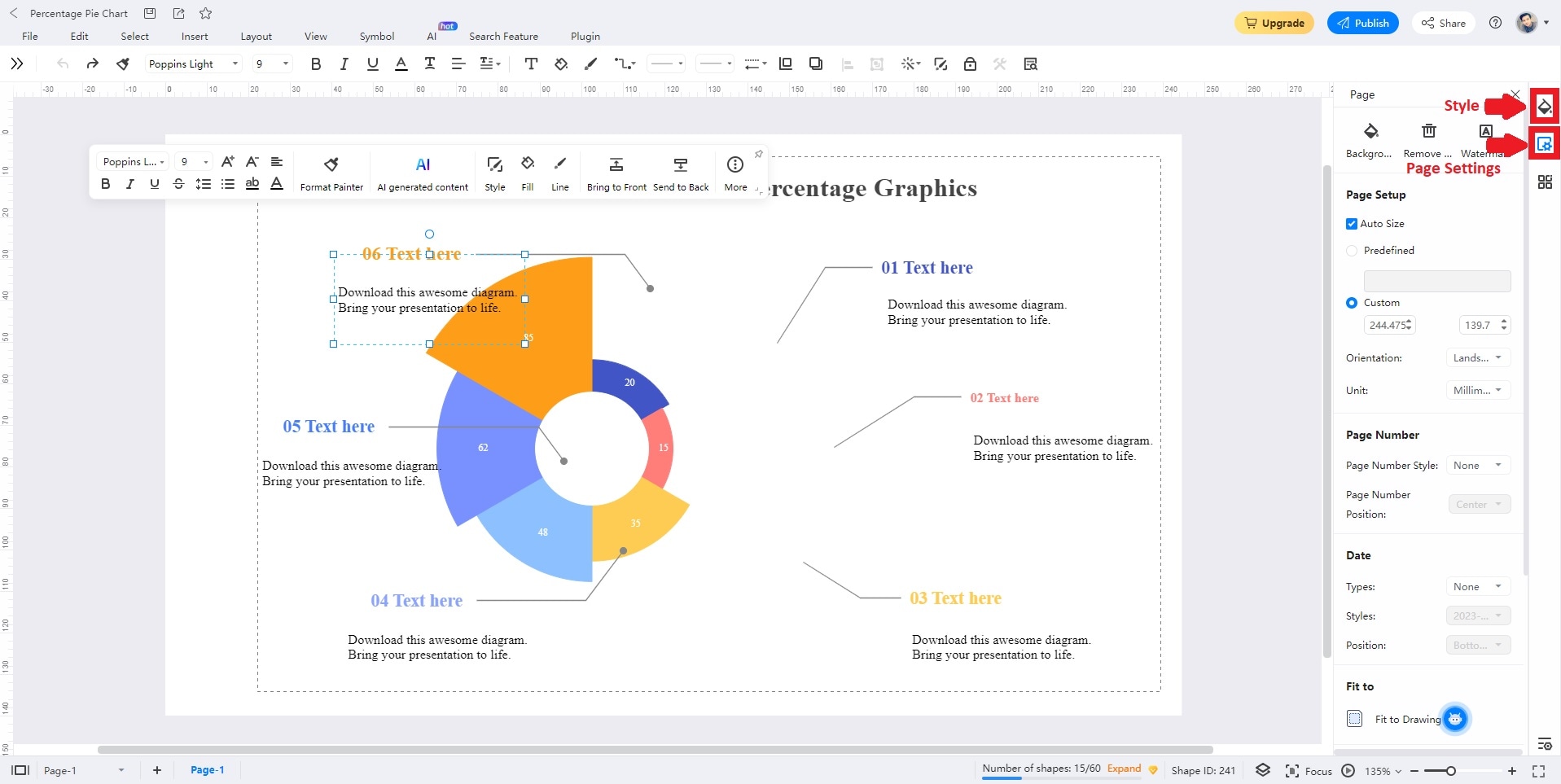Open the Date Types dropdown
Image resolution: width=1561 pixels, height=784 pixels.
[1478, 586]
